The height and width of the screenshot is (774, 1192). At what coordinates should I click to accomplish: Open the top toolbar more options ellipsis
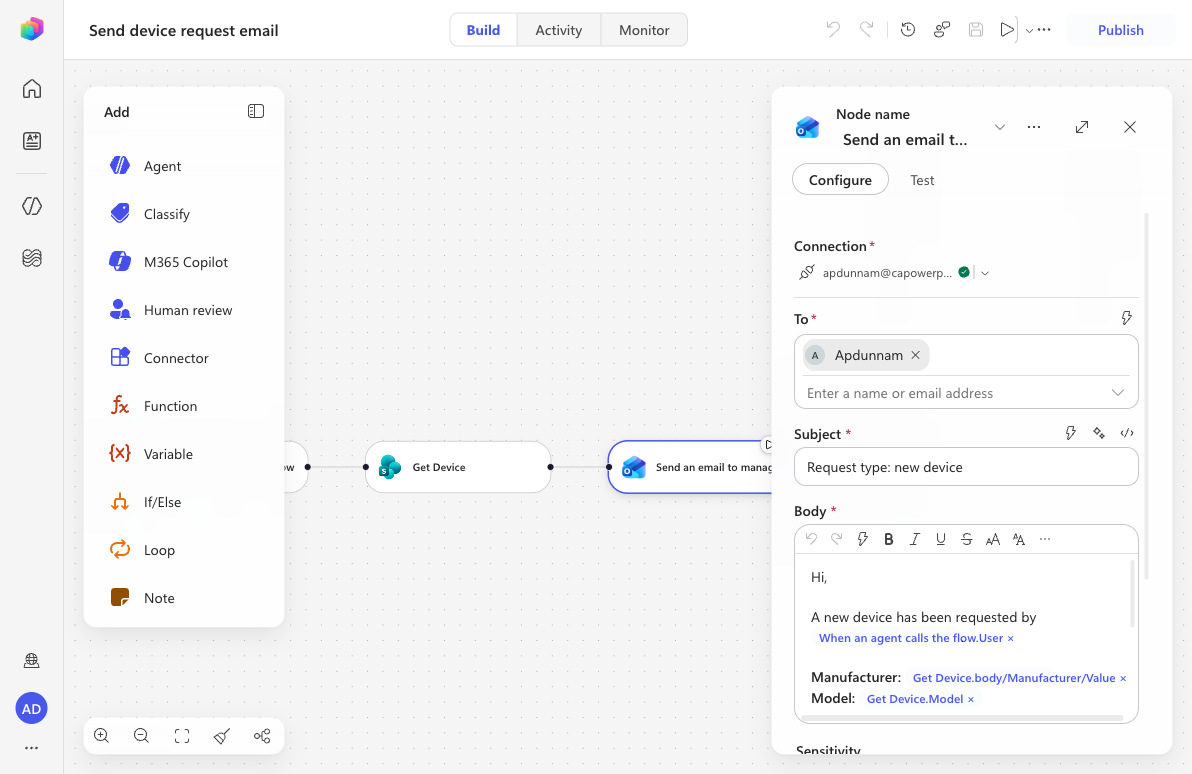coord(1045,30)
